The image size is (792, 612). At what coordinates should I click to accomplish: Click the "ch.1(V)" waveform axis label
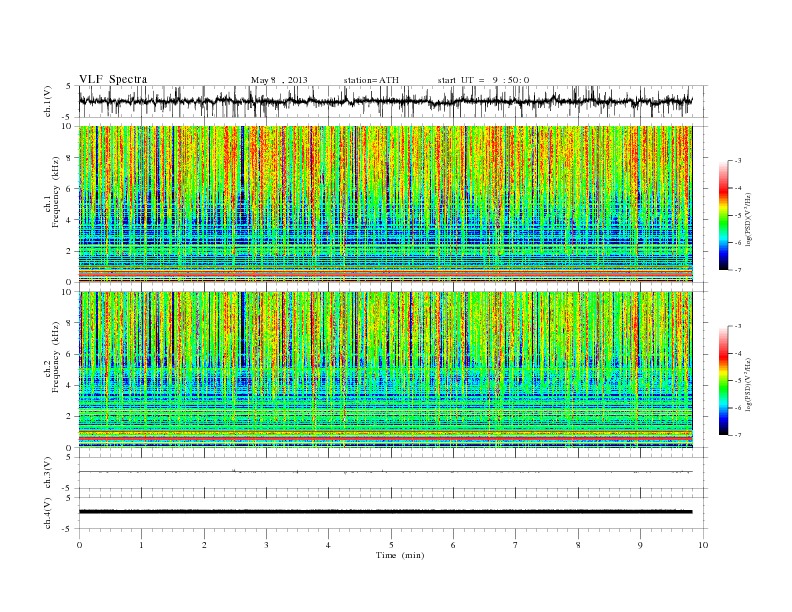click(x=48, y=101)
